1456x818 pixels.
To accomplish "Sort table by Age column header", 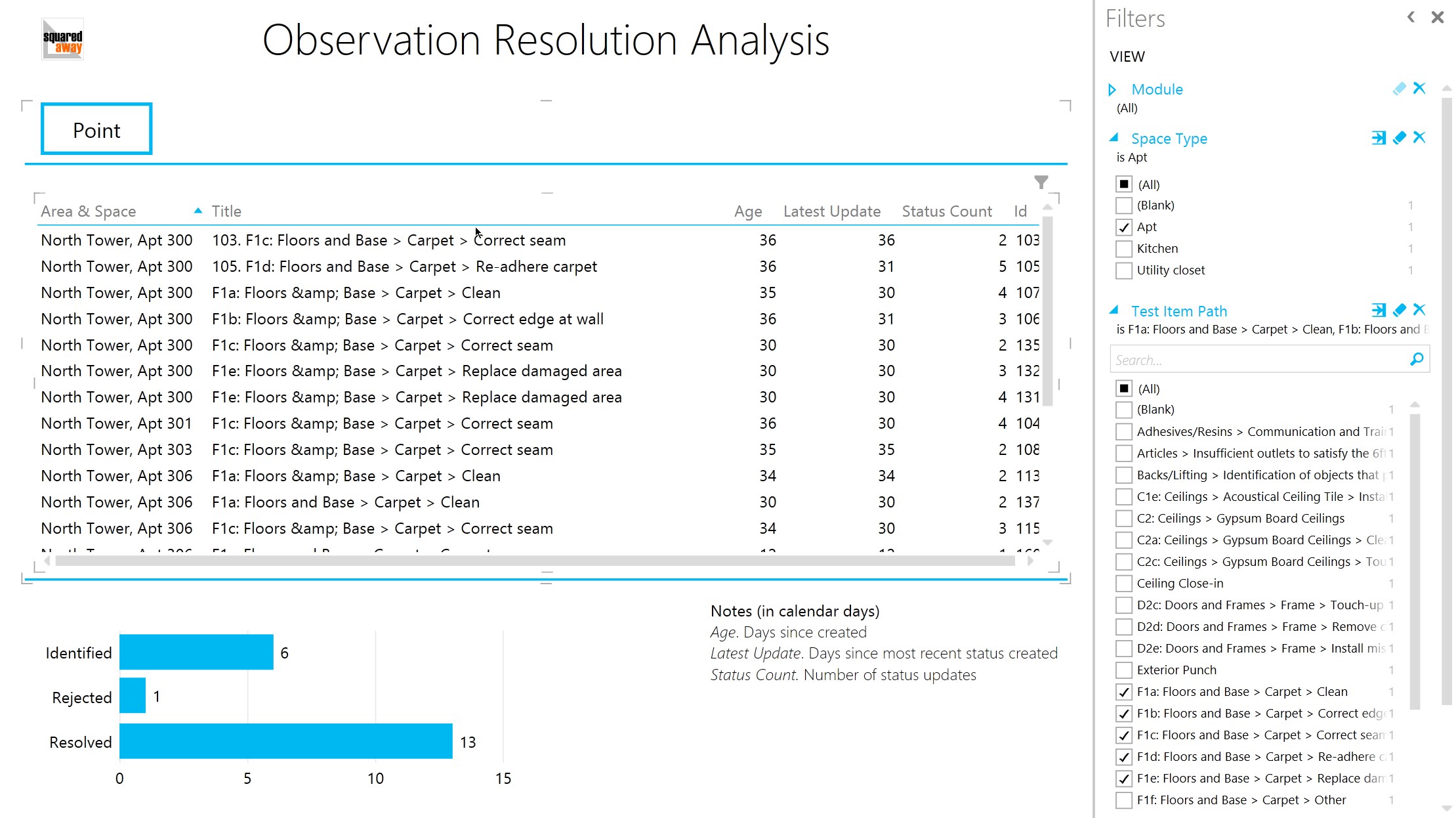I will (x=747, y=211).
